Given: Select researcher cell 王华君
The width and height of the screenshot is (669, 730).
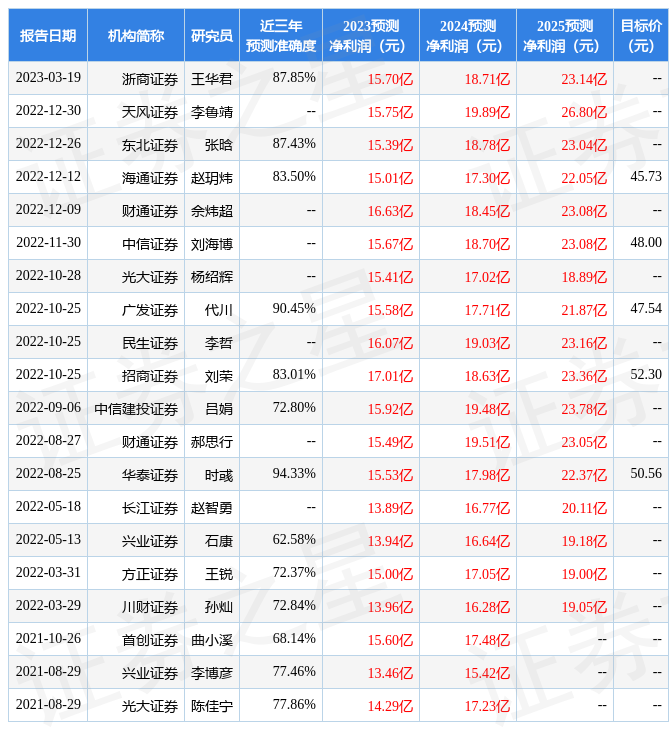Looking at the screenshot, I should click(212, 79).
